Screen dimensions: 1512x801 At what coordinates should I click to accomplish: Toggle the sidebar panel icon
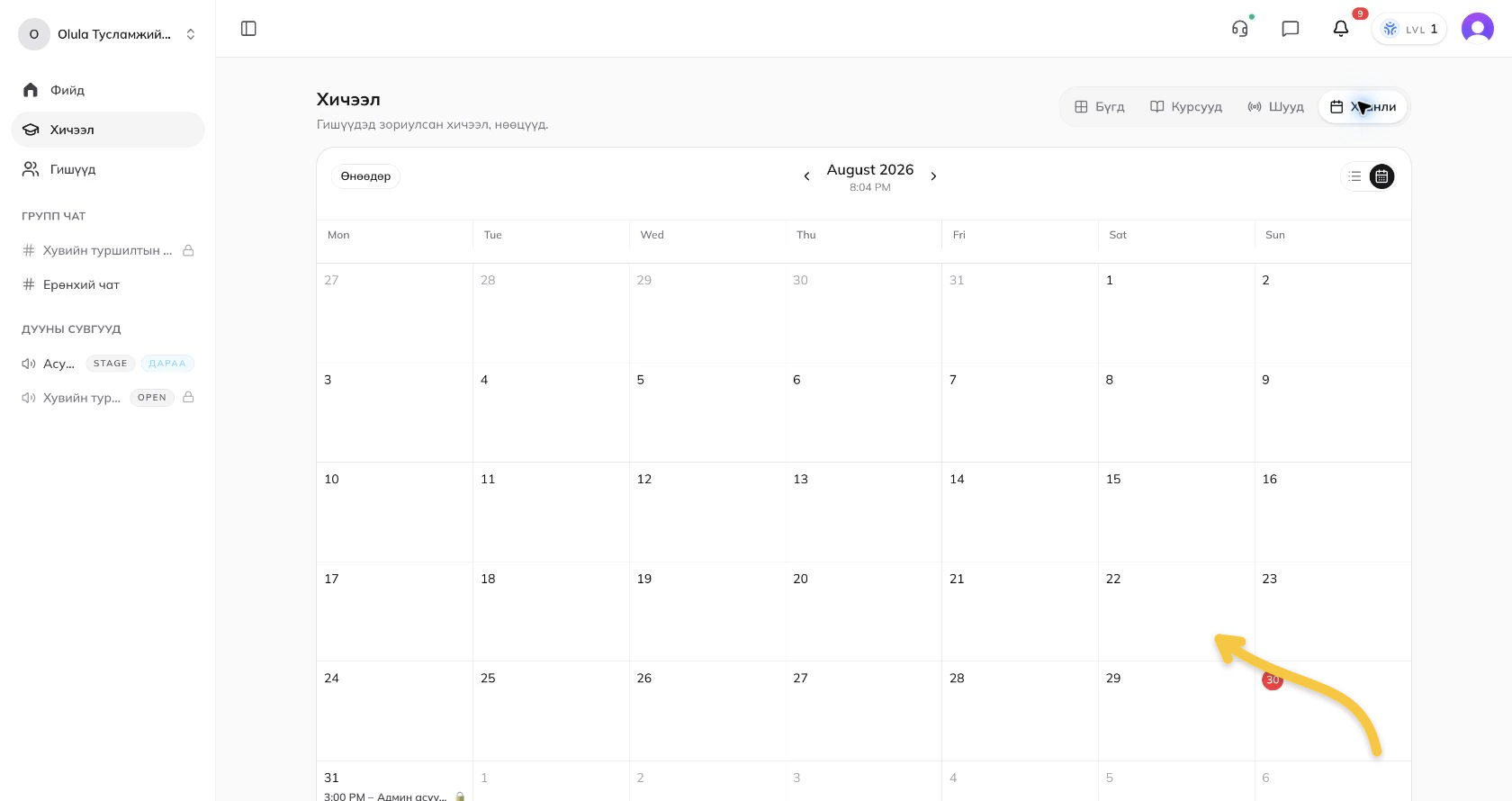coord(249,29)
